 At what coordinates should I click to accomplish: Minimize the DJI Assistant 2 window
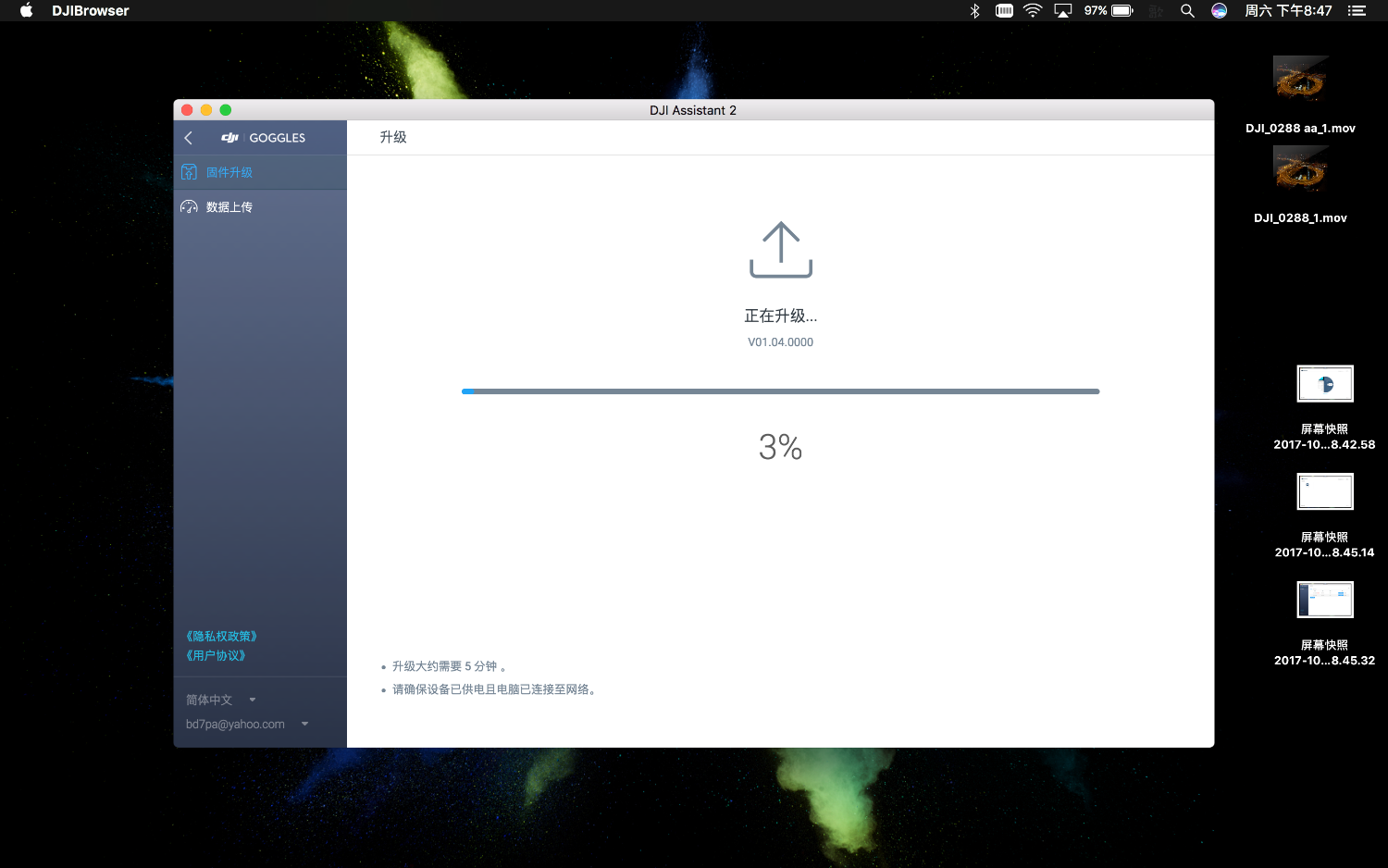click(x=206, y=110)
